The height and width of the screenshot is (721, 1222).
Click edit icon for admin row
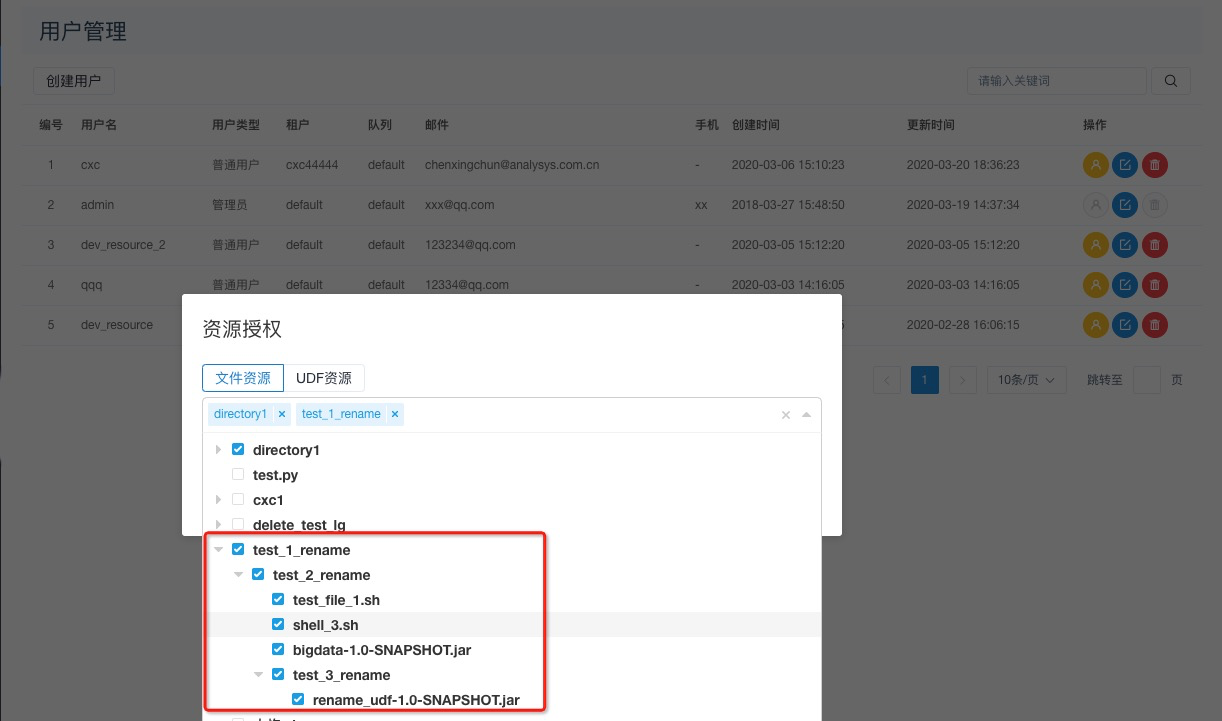pyautogui.click(x=1125, y=205)
